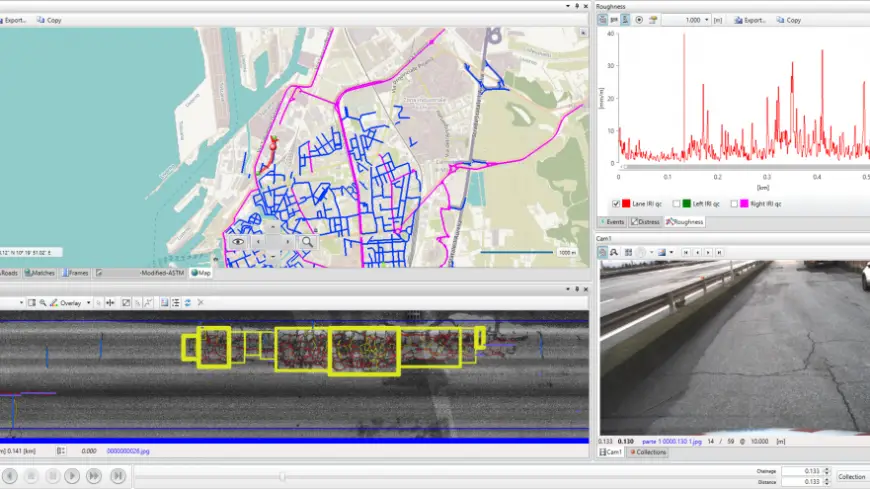This screenshot has height=489, width=870.
Task: Click the skip to end playback button
Action: (118, 476)
